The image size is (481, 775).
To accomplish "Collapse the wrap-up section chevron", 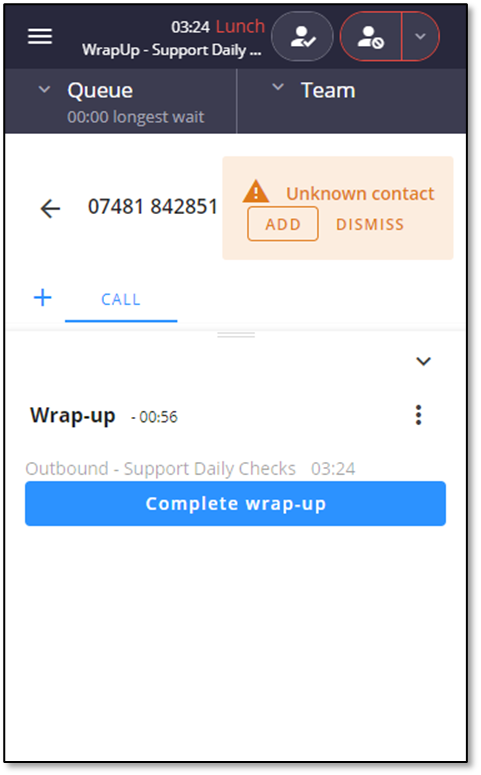I will (x=424, y=361).
